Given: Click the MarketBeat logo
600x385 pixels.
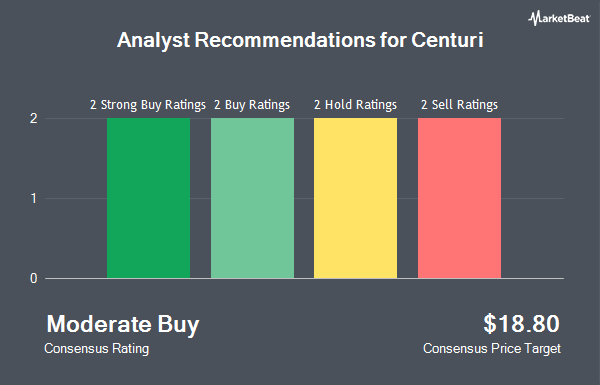Looking at the screenshot, I should [559, 18].
